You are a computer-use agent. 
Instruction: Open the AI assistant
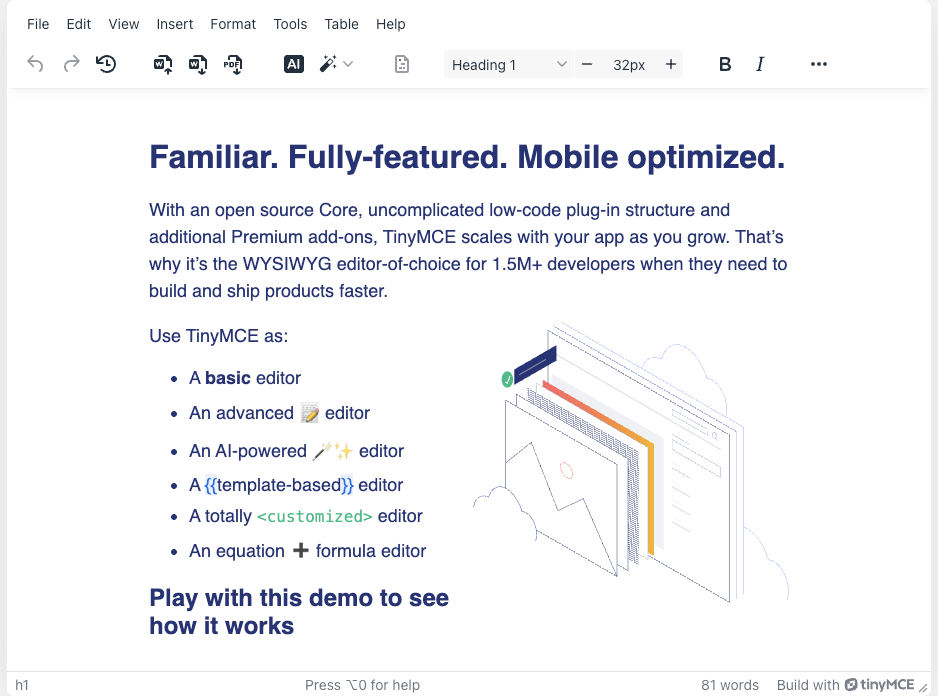coord(293,63)
